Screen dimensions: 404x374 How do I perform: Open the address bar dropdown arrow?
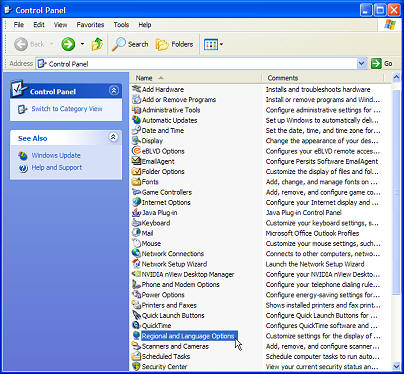tap(361, 63)
